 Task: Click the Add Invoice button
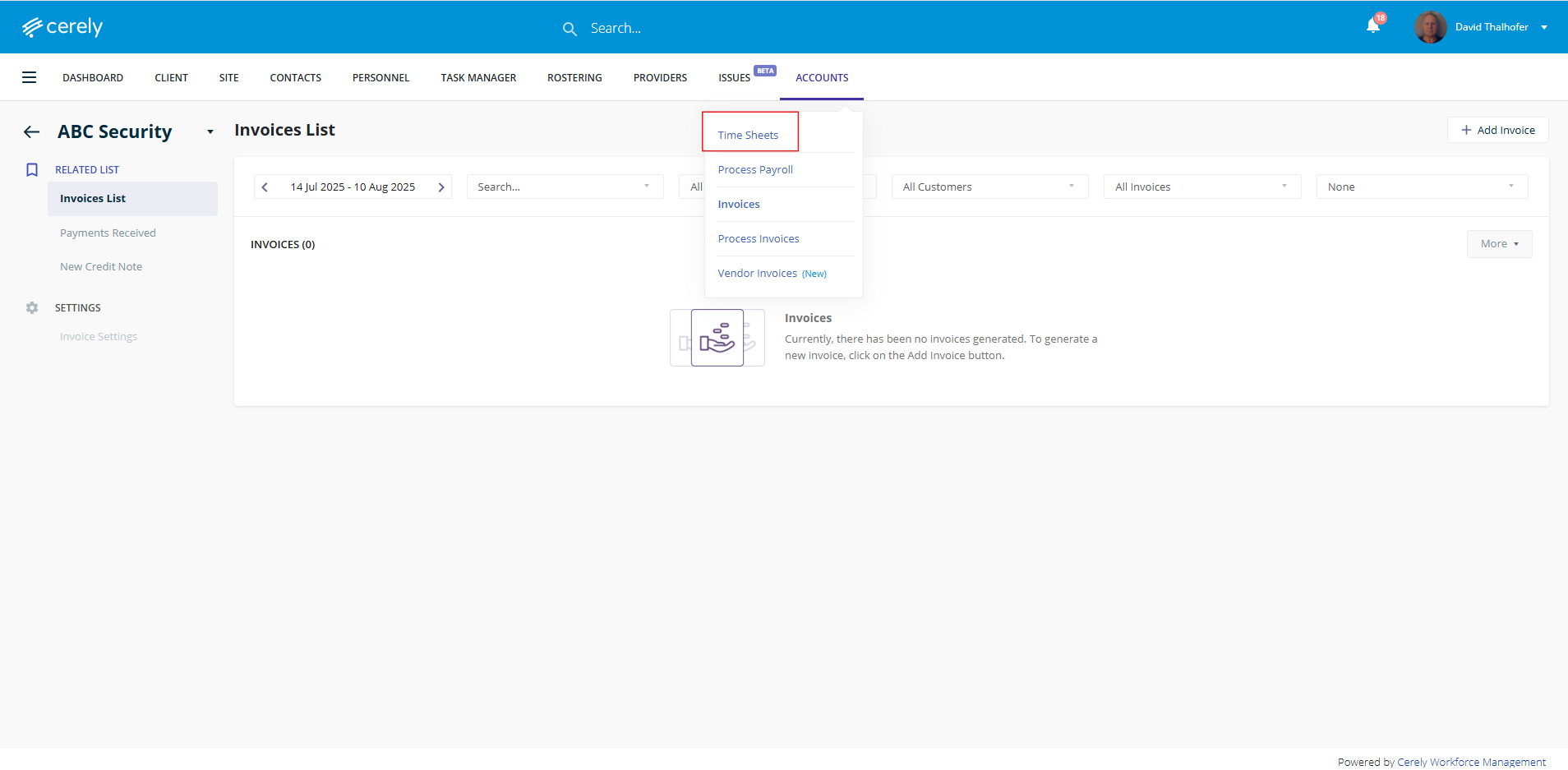(1497, 130)
